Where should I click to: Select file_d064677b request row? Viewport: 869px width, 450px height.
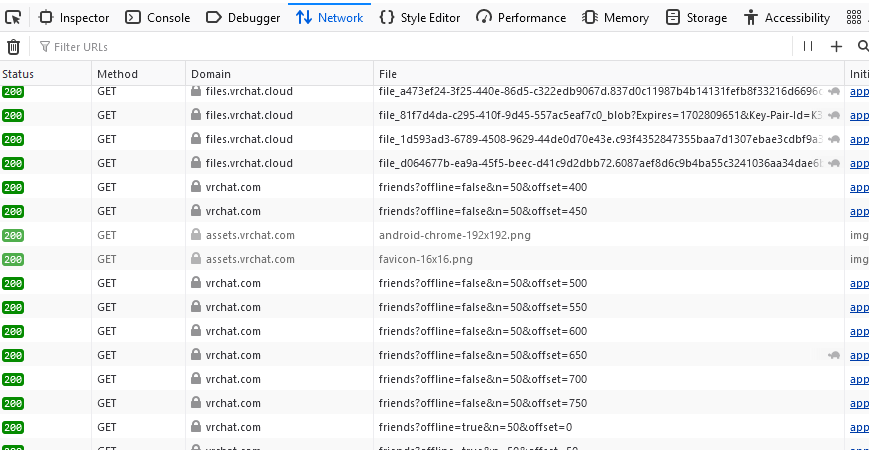434,163
